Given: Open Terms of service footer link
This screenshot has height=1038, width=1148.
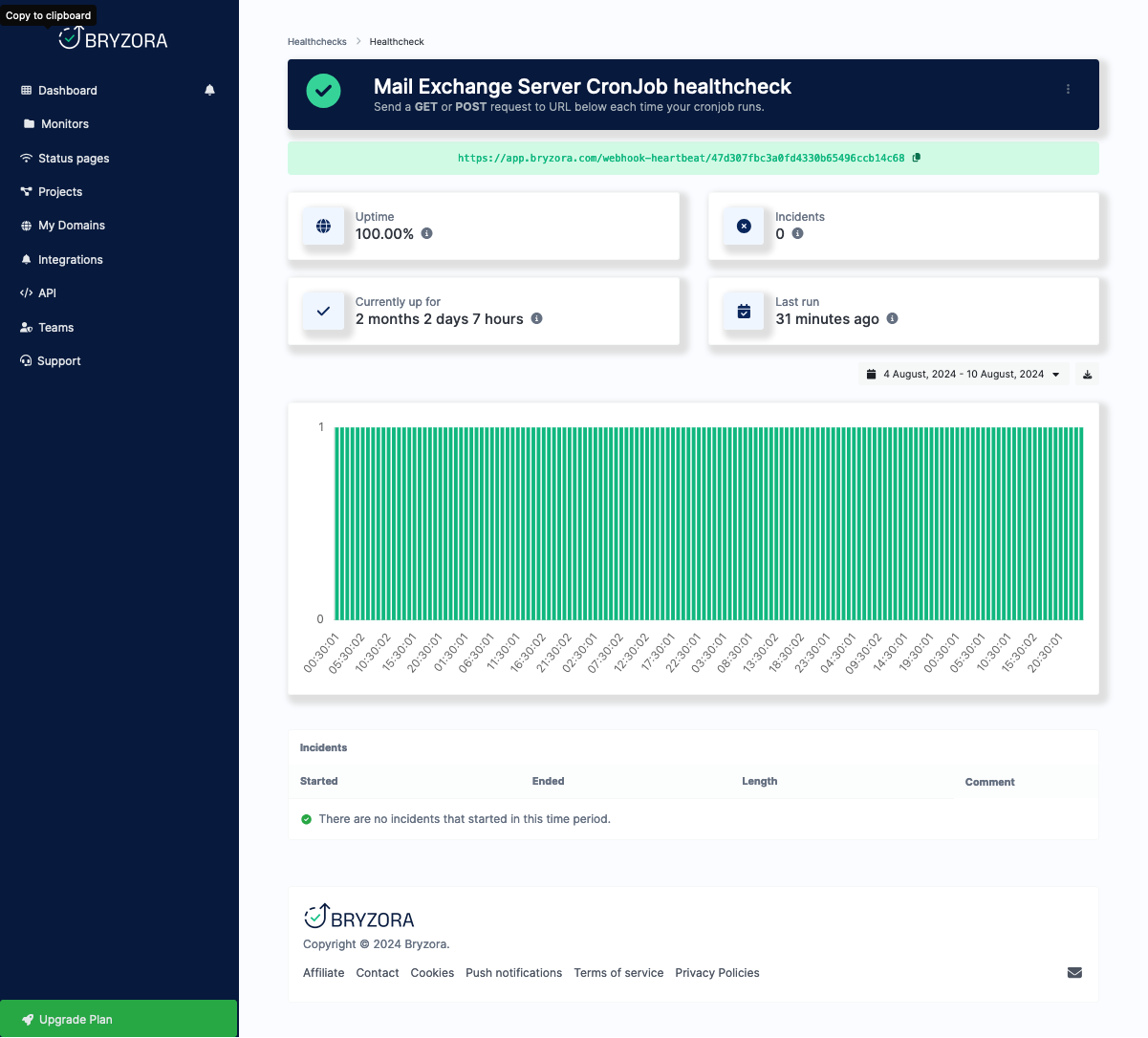Looking at the screenshot, I should coord(618,973).
